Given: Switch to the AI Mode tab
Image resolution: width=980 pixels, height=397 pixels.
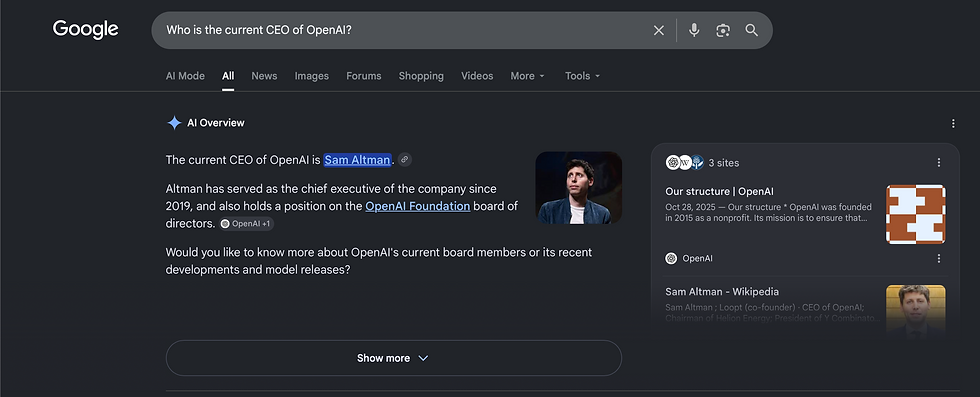Looking at the screenshot, I should [185, 76].
